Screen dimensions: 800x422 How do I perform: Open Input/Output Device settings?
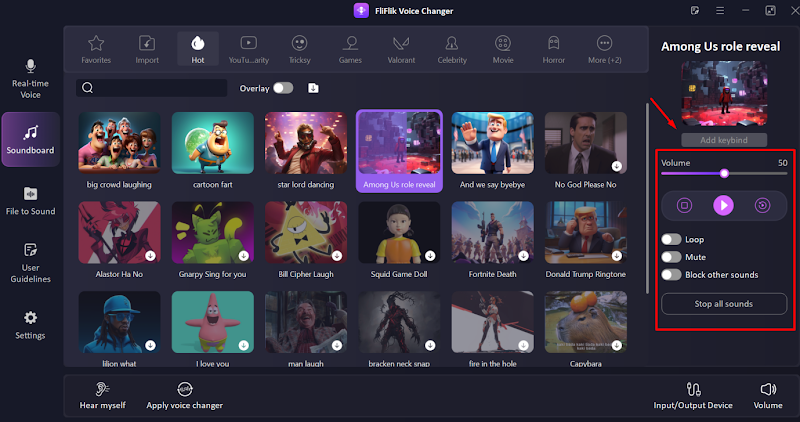point(693,395)
